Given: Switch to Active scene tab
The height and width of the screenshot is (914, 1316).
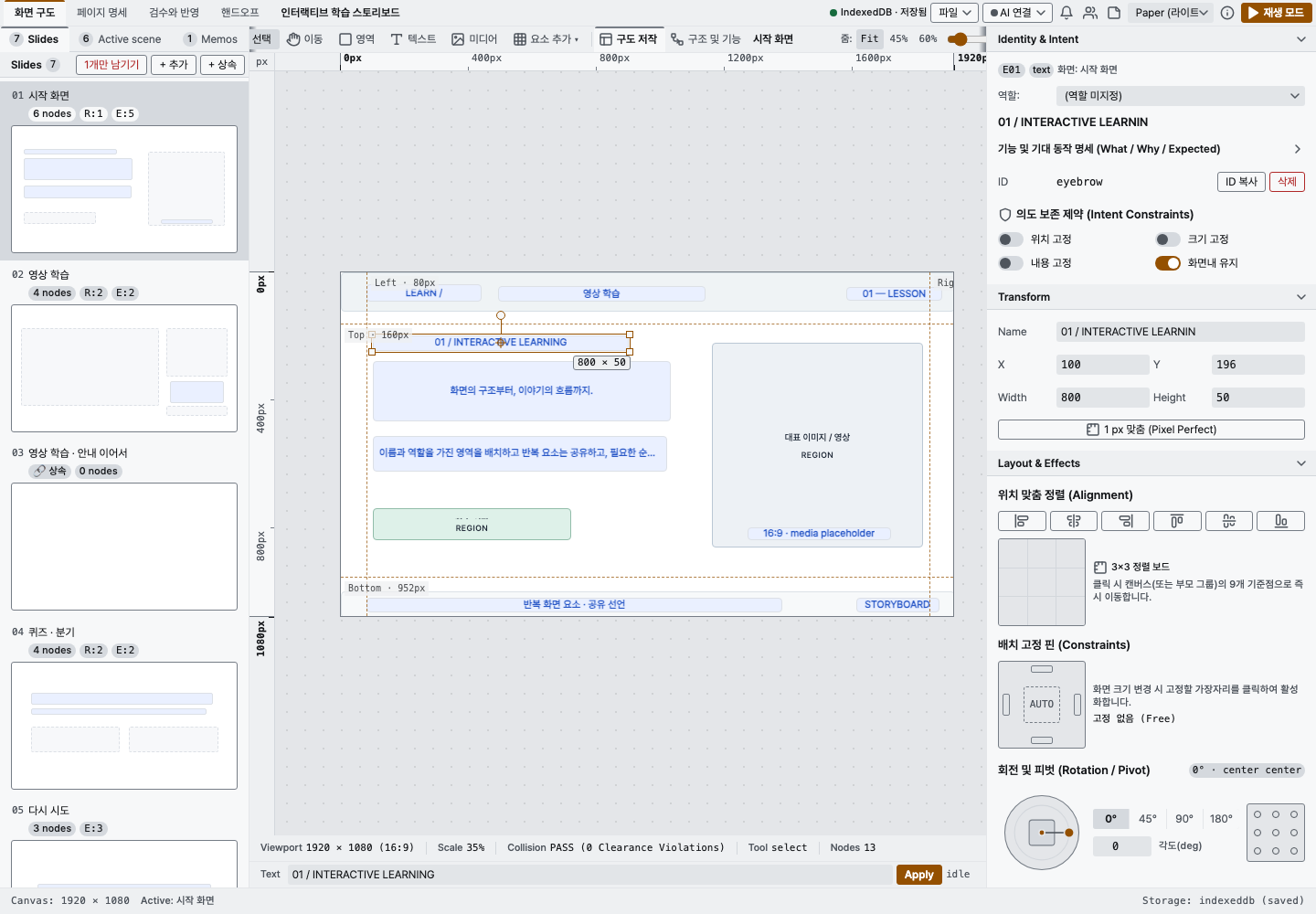Looking at the screenshot, I should point(121,39).
